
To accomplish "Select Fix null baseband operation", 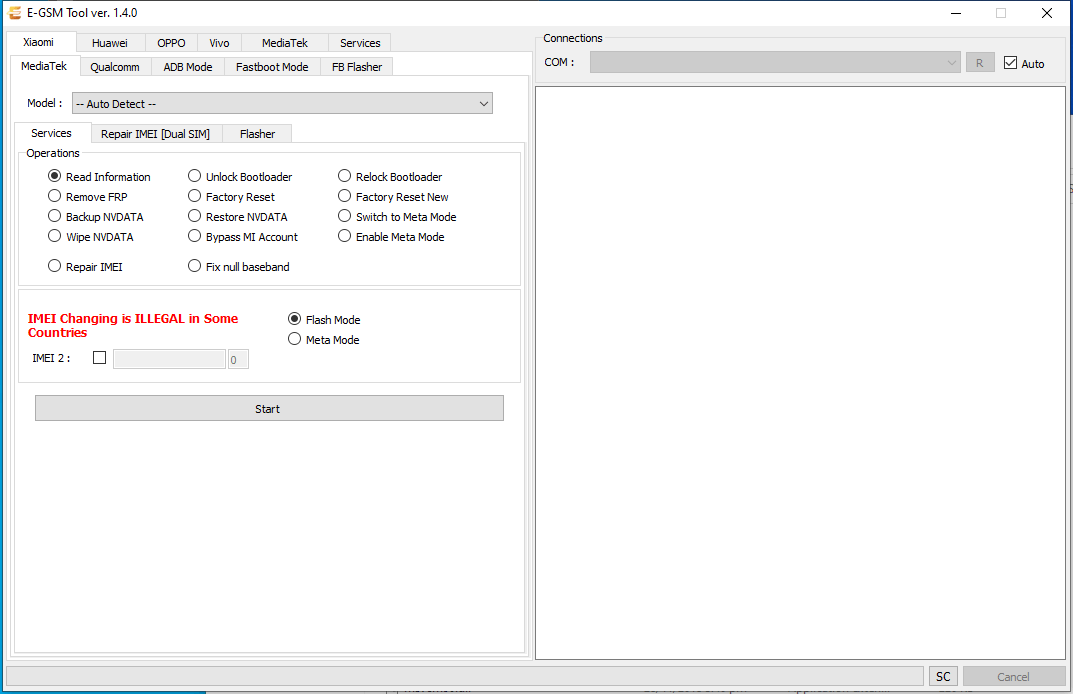I will (x=194, y=266).
